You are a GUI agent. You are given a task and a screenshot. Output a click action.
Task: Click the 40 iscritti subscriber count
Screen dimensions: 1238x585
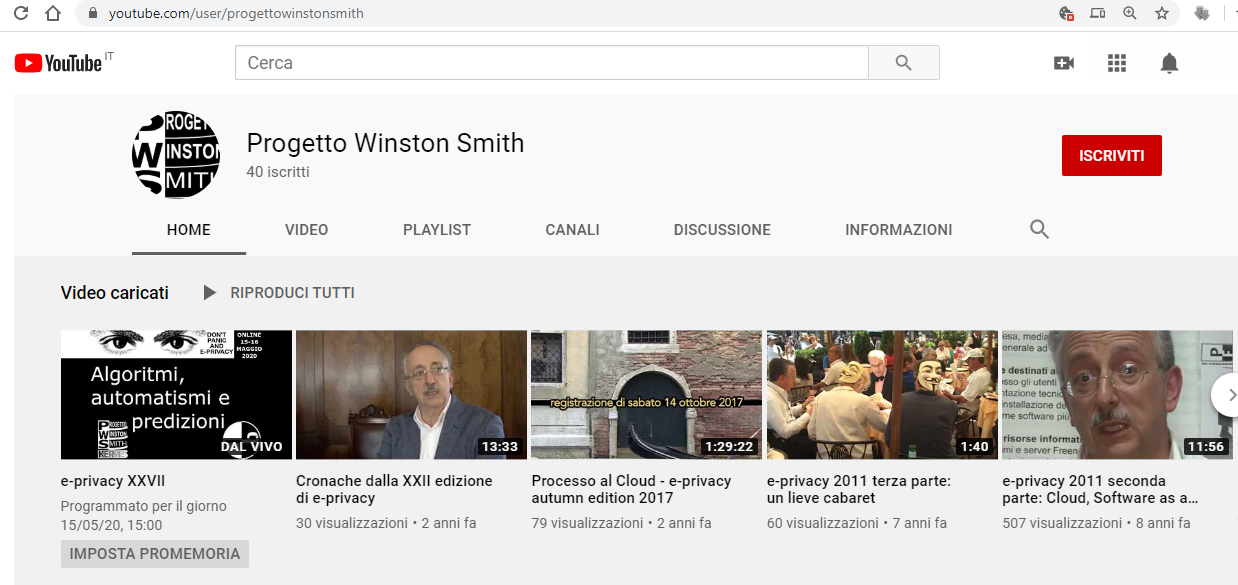point(278,172)
